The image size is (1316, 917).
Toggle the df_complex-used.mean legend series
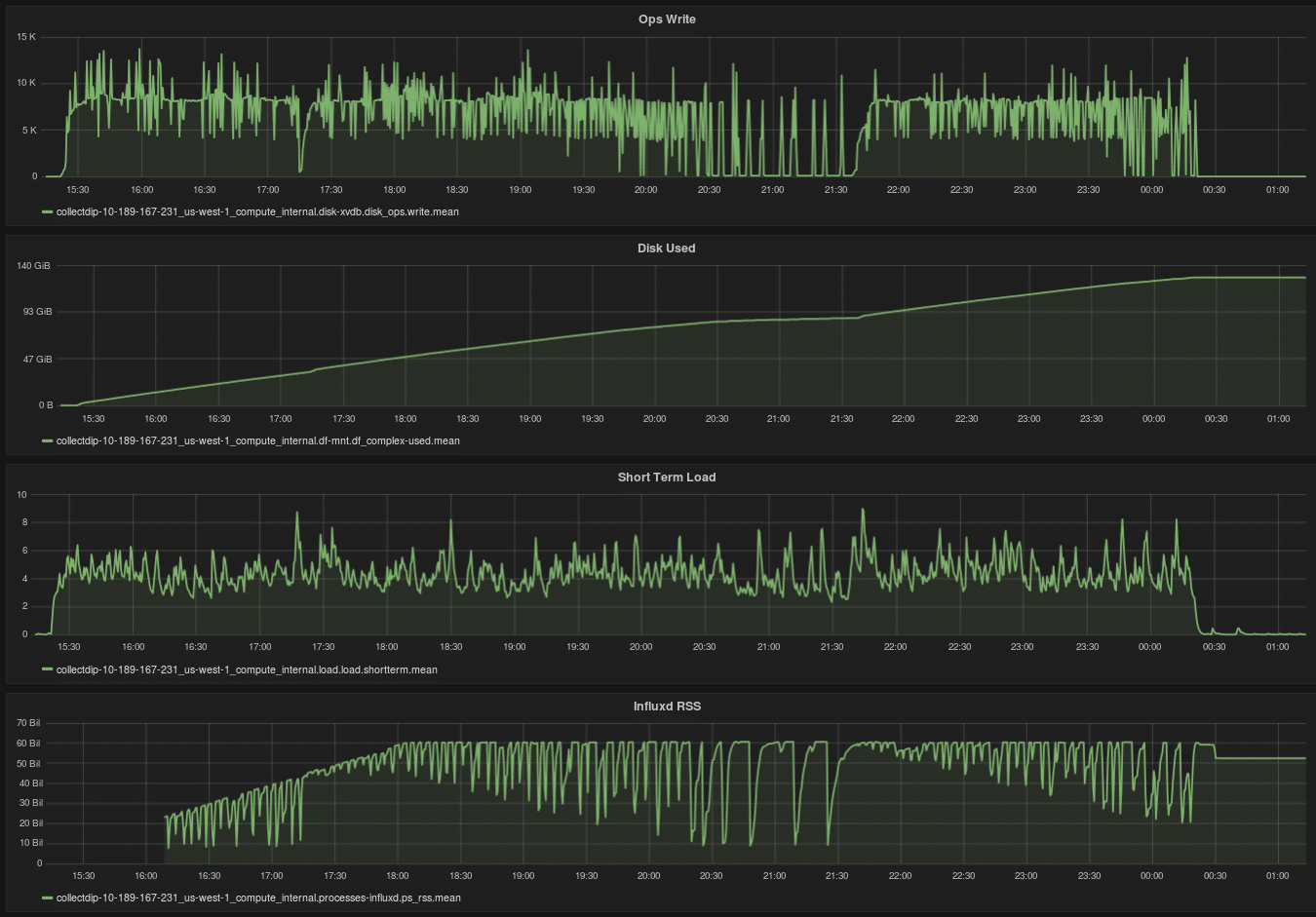coord(257,440)
